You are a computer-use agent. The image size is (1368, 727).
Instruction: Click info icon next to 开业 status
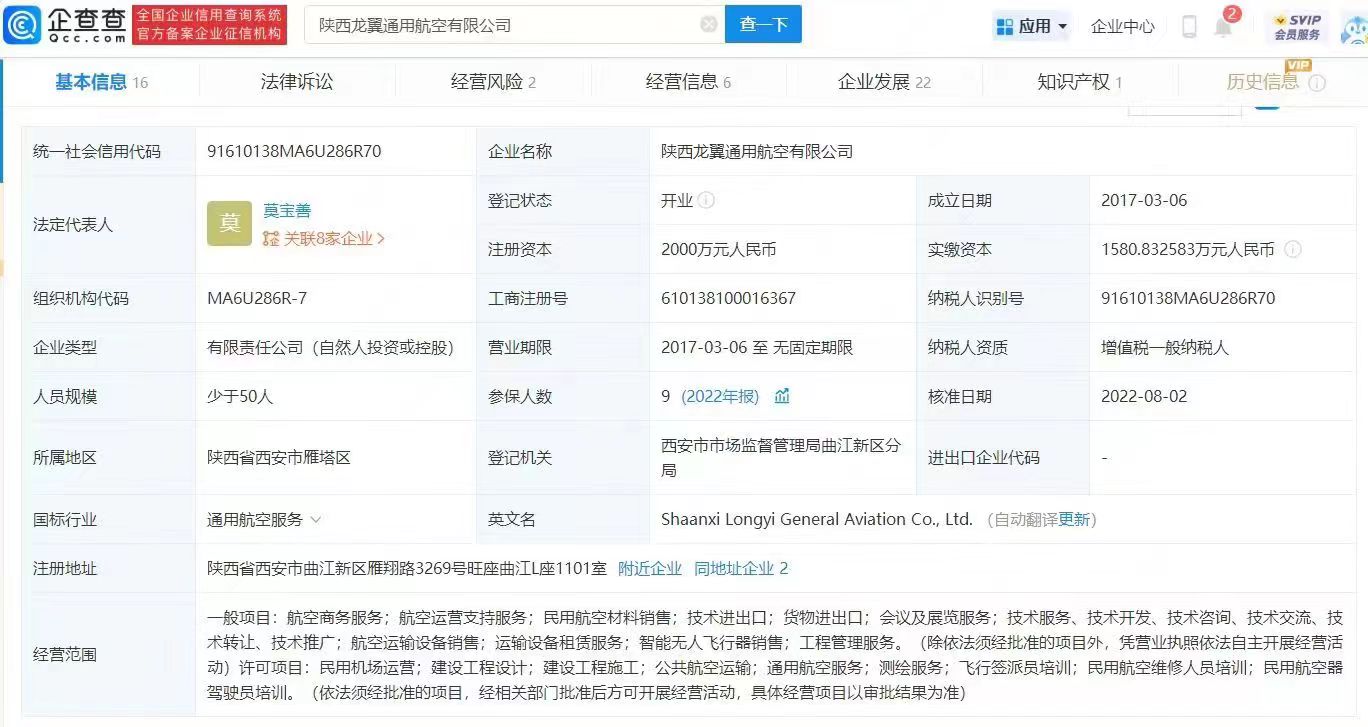point(706,200)
